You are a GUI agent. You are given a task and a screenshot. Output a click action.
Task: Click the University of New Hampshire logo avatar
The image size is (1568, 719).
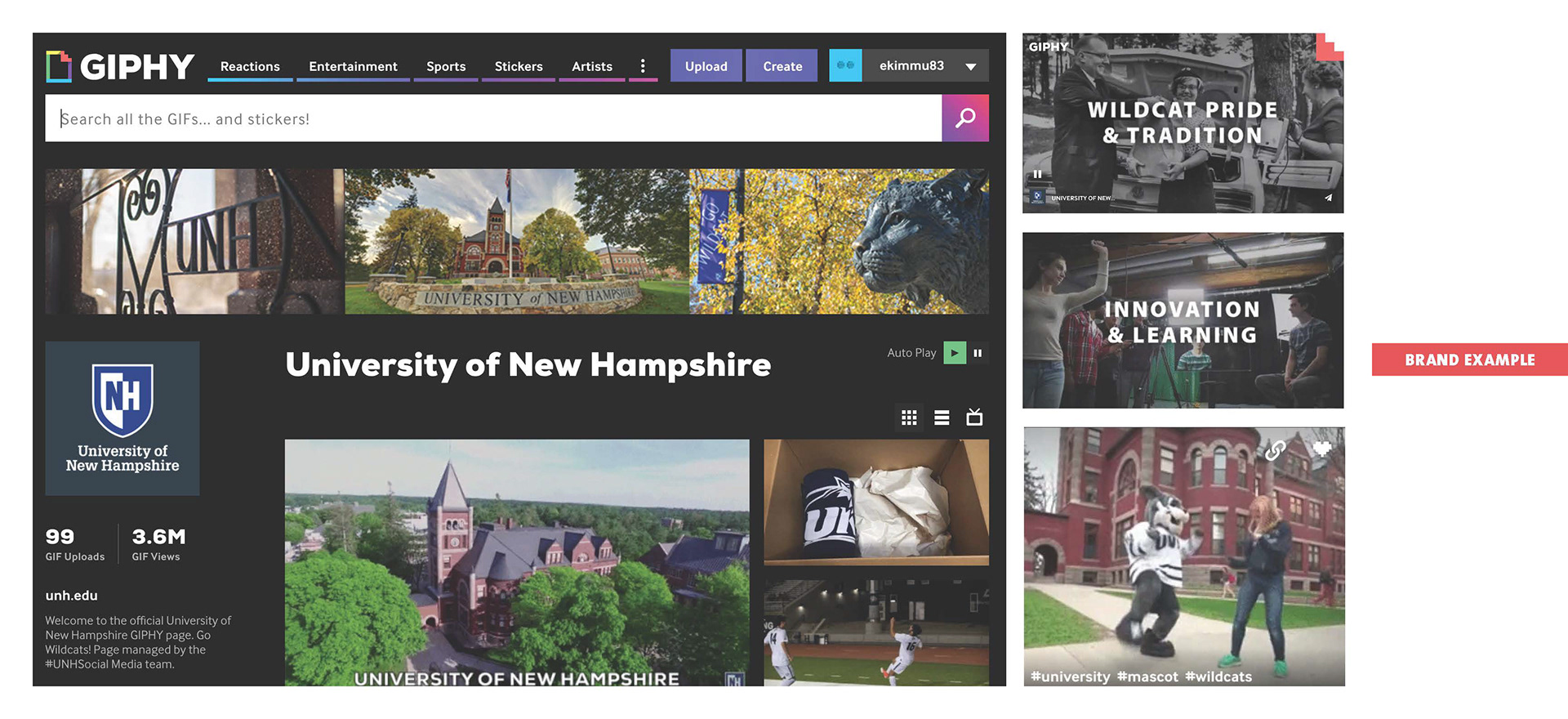(x=122, y=418)
